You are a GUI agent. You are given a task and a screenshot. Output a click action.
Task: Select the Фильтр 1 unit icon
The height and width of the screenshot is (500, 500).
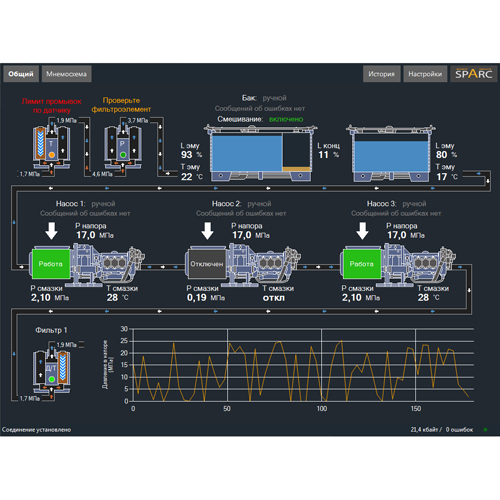click(x=51, y=370)
